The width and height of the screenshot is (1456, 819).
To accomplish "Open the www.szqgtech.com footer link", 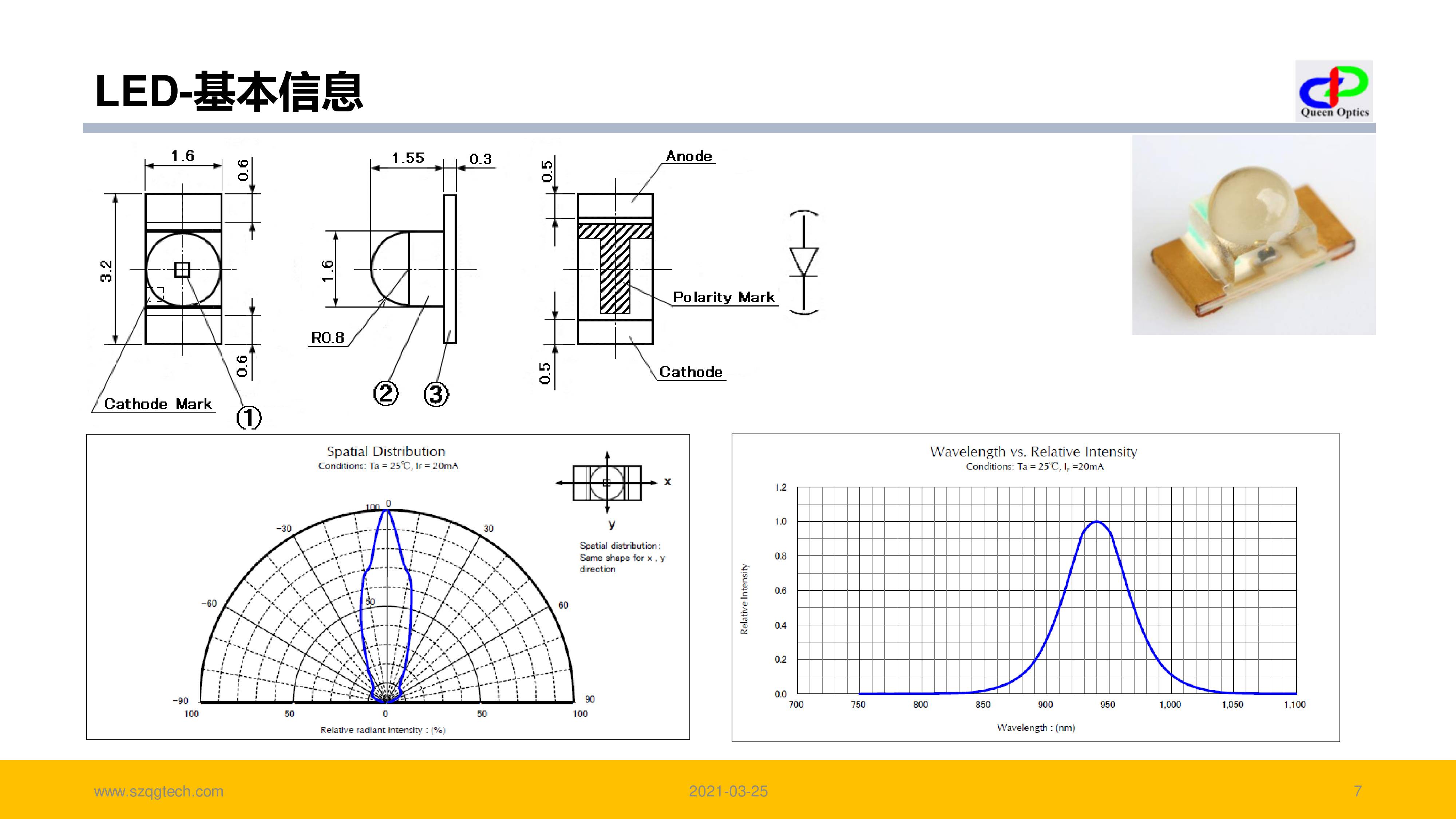I will 159,791.
